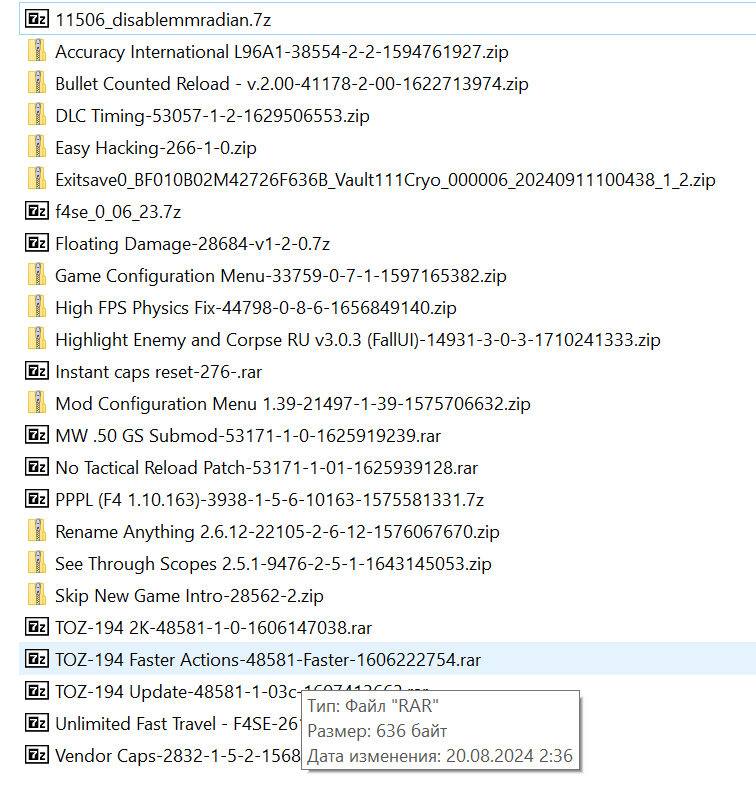Screen dimensions: 756x799
Task: Click the zip icon of Easy Hacking-266-1-0
Action: (x=37, y=148)
